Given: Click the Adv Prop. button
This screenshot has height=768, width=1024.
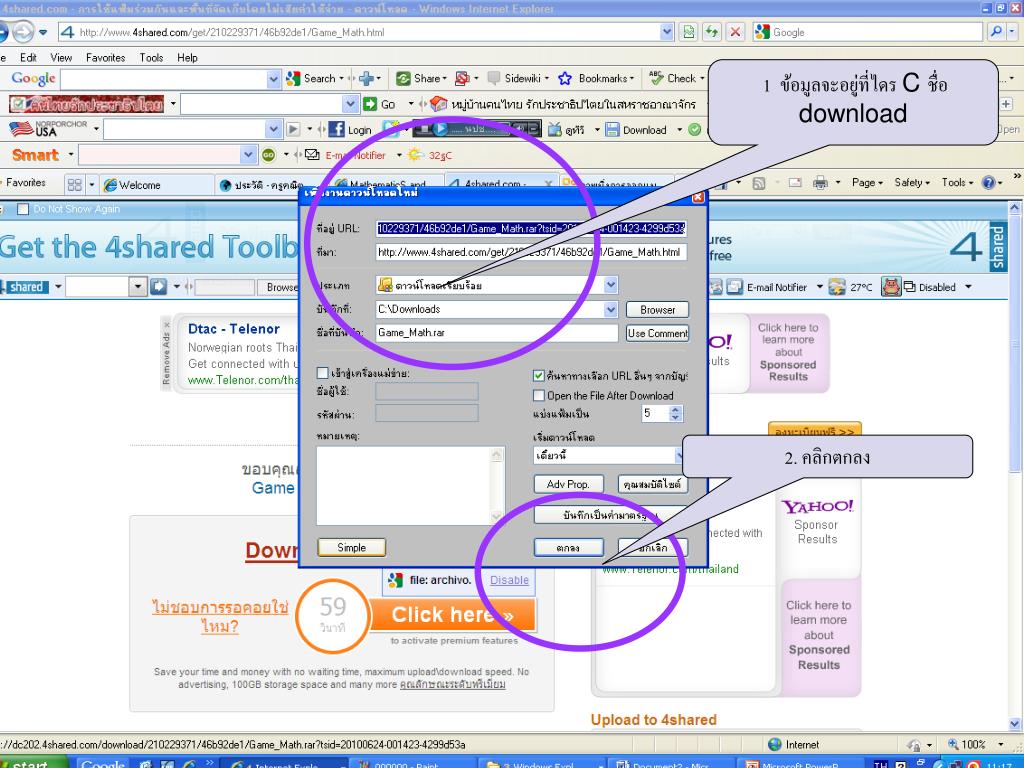Looking at the screenshot, I should tap(568, 484).
